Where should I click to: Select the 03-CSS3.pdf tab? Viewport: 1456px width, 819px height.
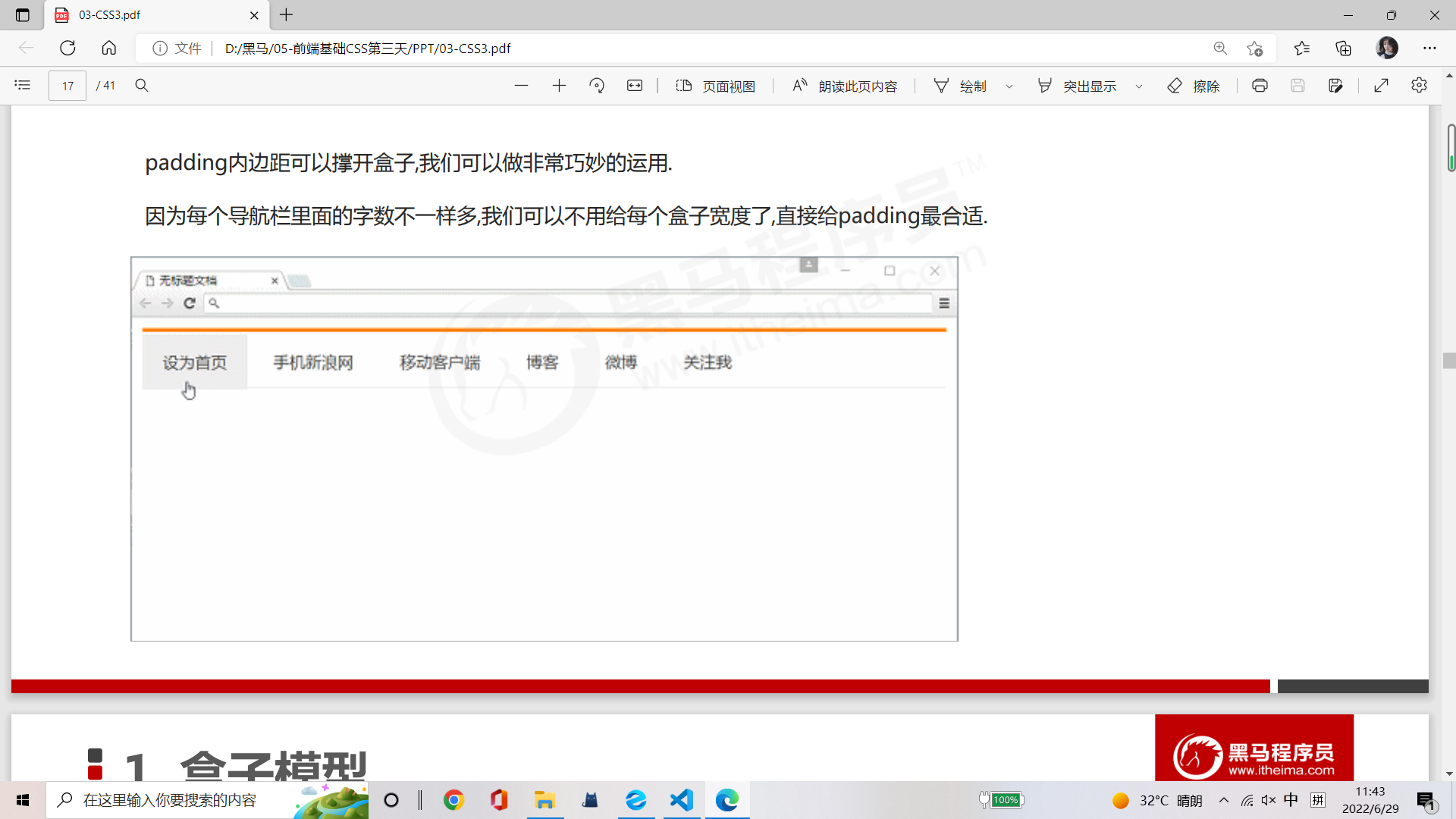pos(158,15)
